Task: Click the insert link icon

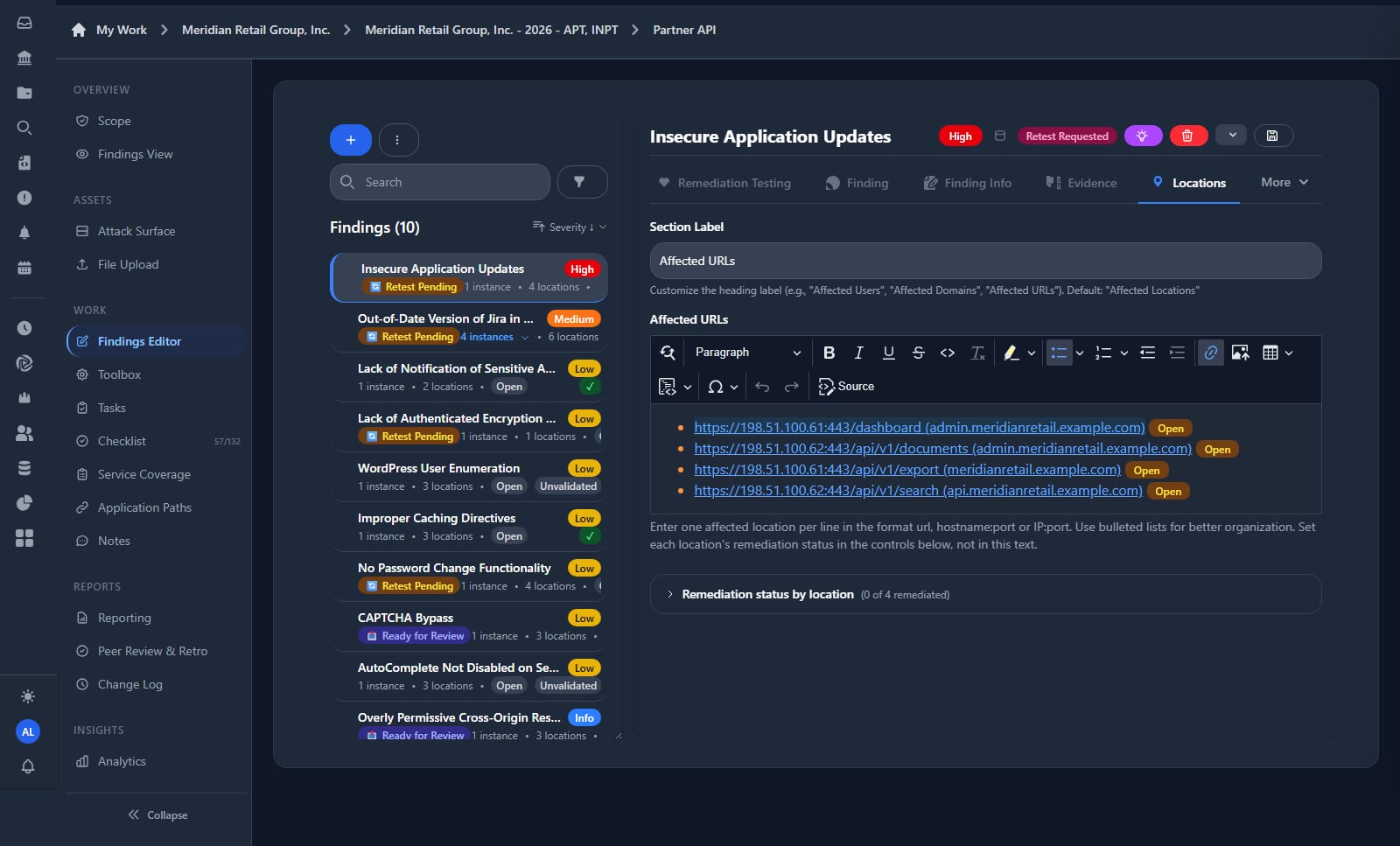Action: [1211, 353]
